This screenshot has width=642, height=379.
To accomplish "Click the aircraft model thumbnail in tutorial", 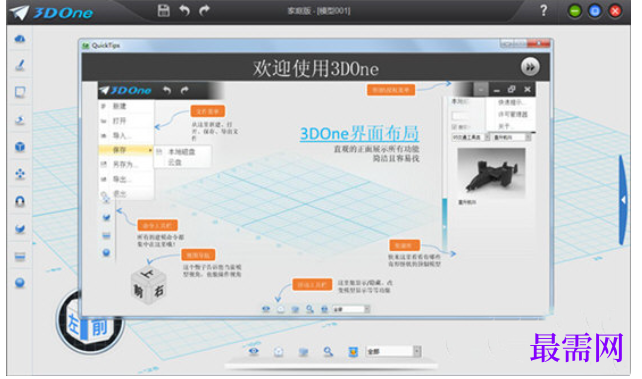I will [491, 173].
